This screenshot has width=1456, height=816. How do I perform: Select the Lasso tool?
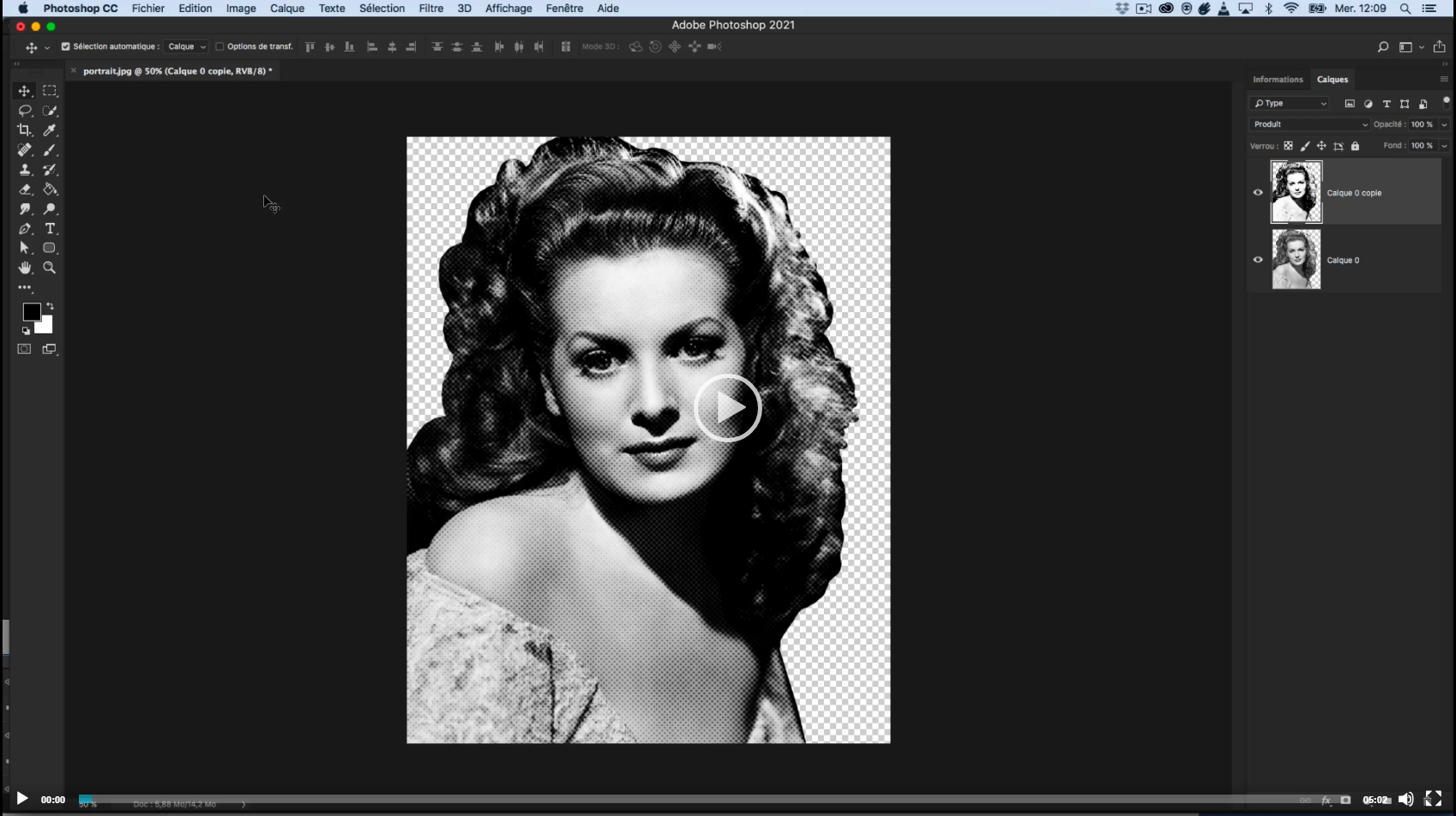[24, 110]
